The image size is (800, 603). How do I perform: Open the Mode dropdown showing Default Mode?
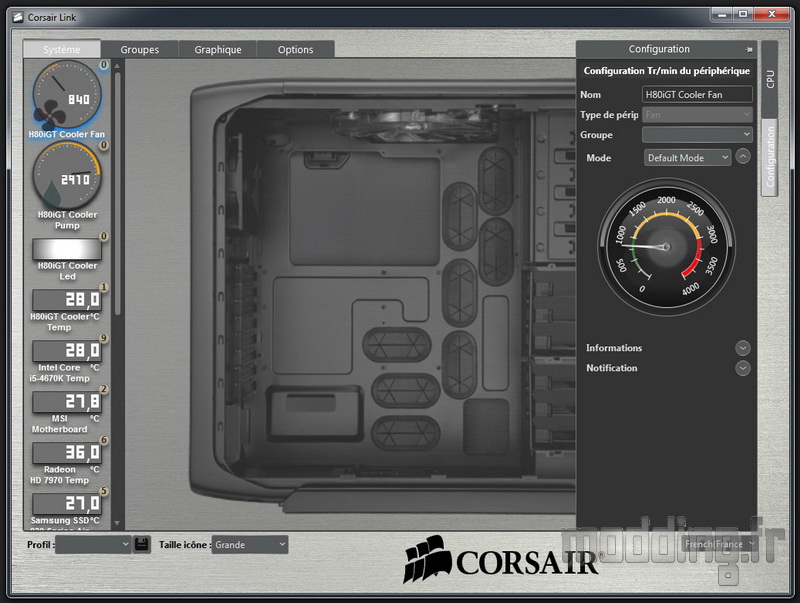[687, 158]
